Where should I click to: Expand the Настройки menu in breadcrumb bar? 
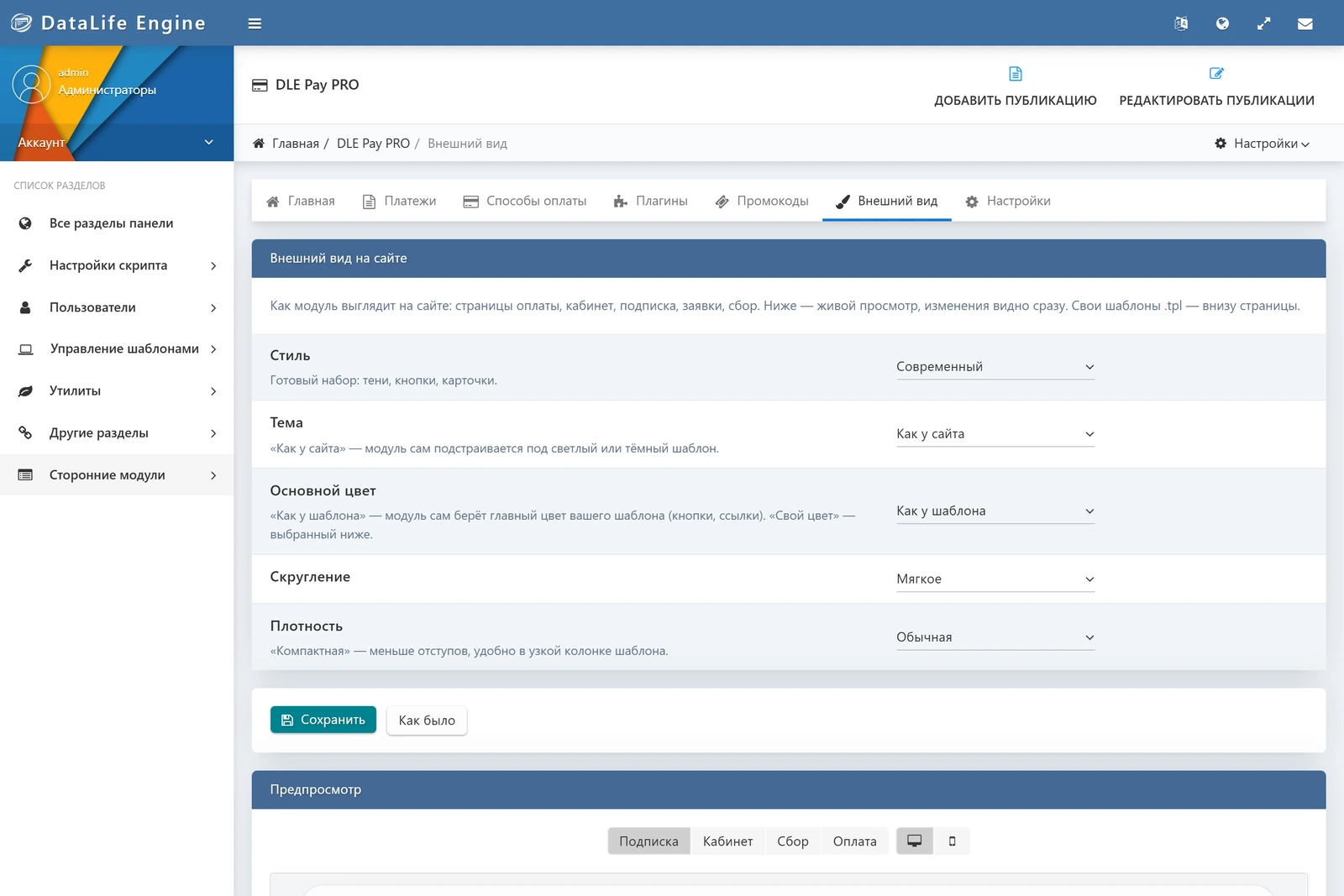coord(1262,144)
